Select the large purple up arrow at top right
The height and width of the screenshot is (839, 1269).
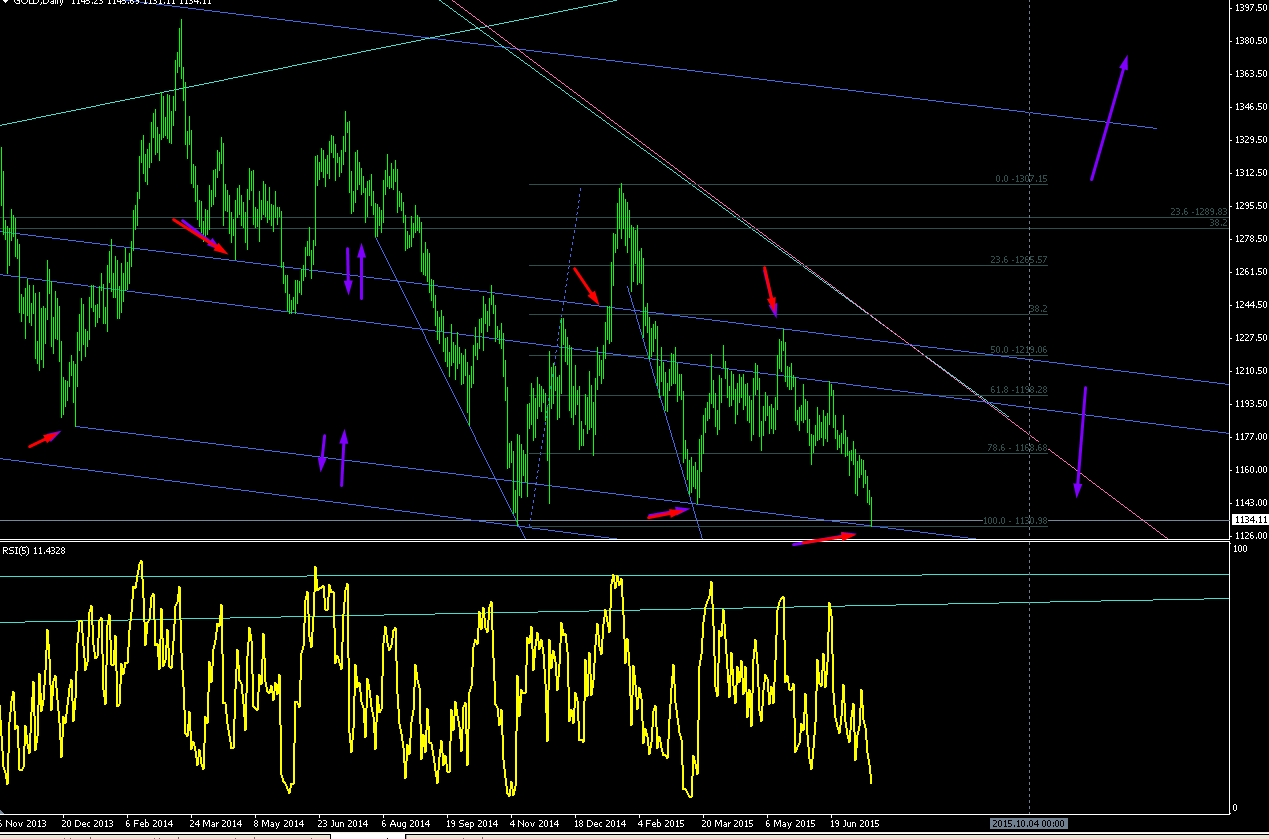pyautogui.click(x=1109, y=118)
